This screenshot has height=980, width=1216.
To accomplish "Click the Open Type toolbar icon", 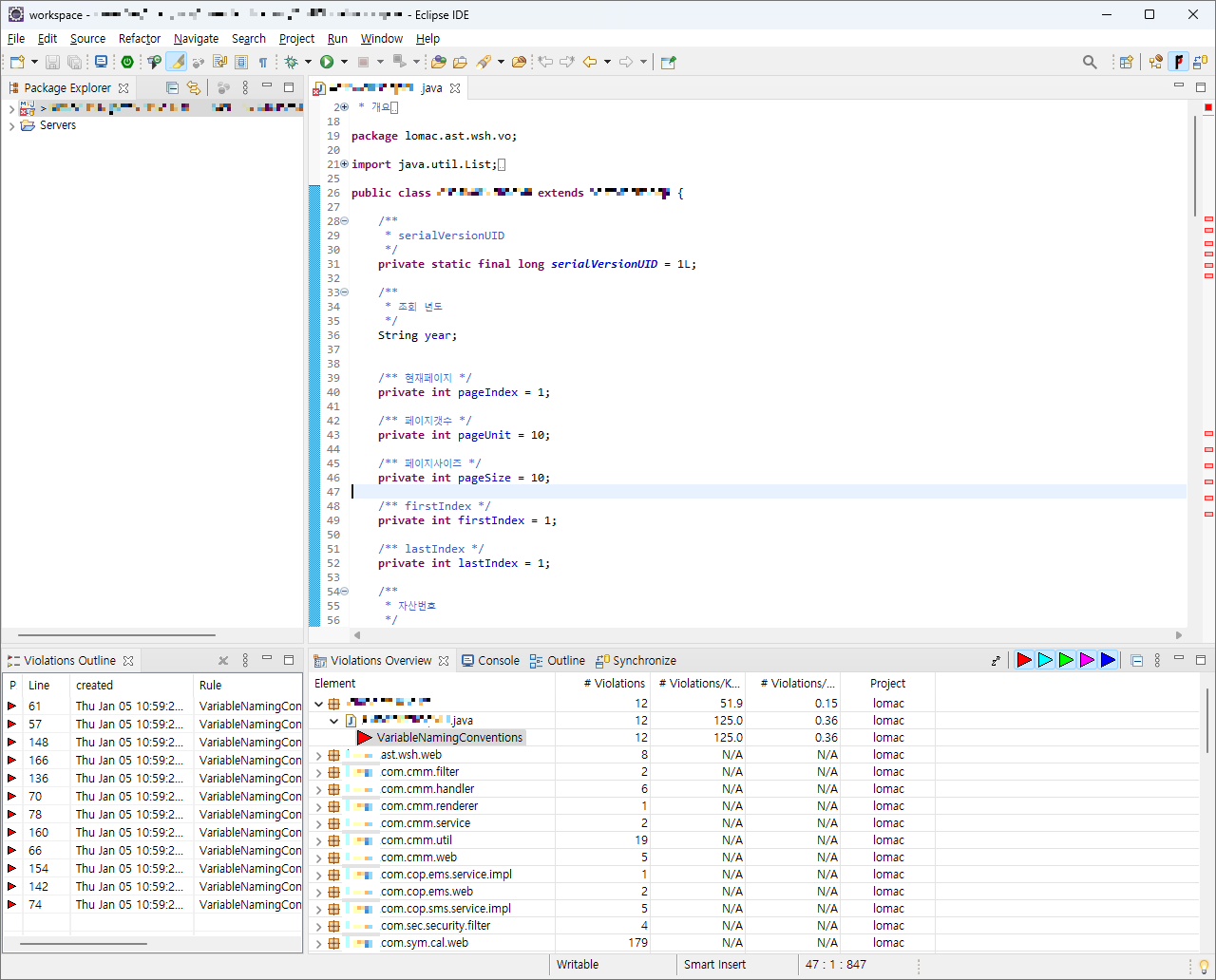I will click(438, 62).
